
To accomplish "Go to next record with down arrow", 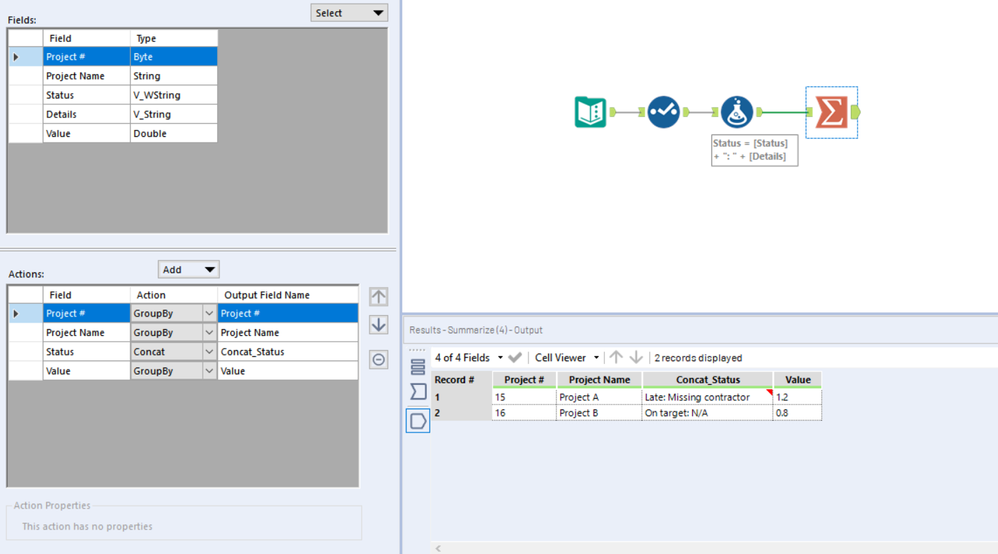I will [x=636, y=357].
